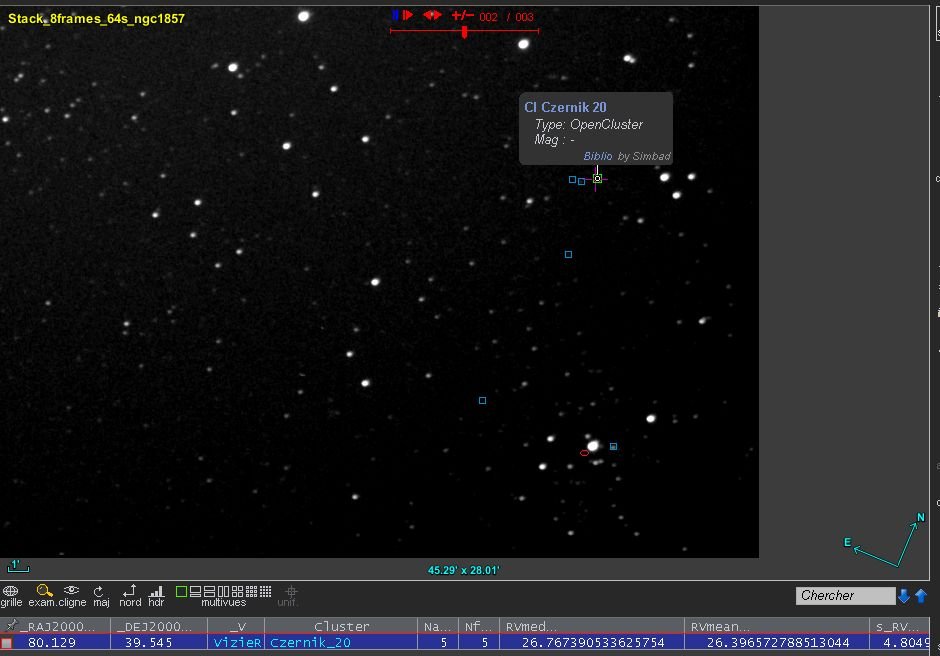Click the VizieR link in the table row
The height and width of the screenshot is (656, 940).
click(237, 642)
